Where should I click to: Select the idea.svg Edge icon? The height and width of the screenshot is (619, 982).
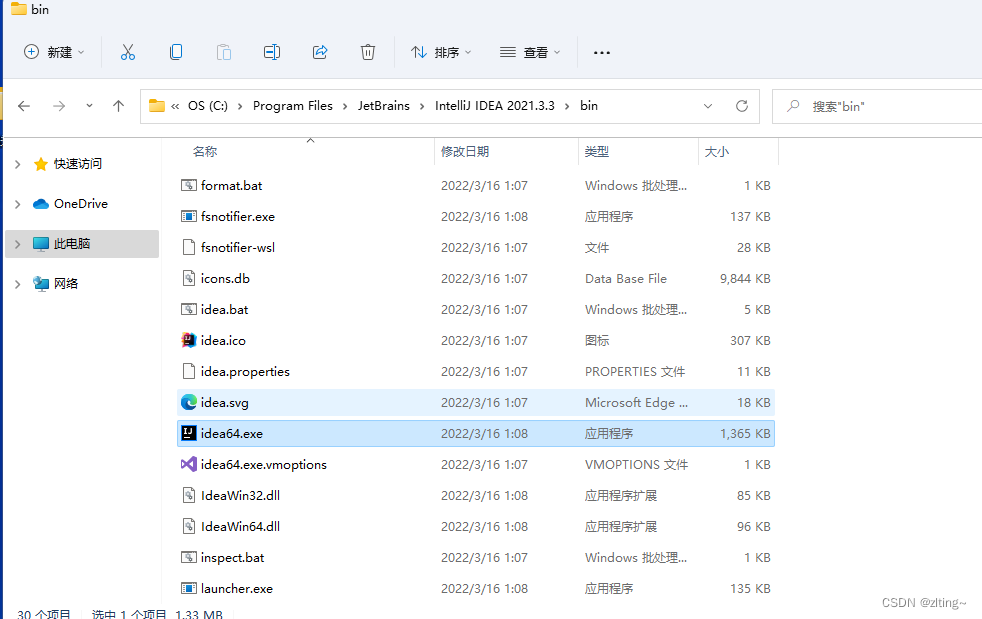[x=189, y=402]
